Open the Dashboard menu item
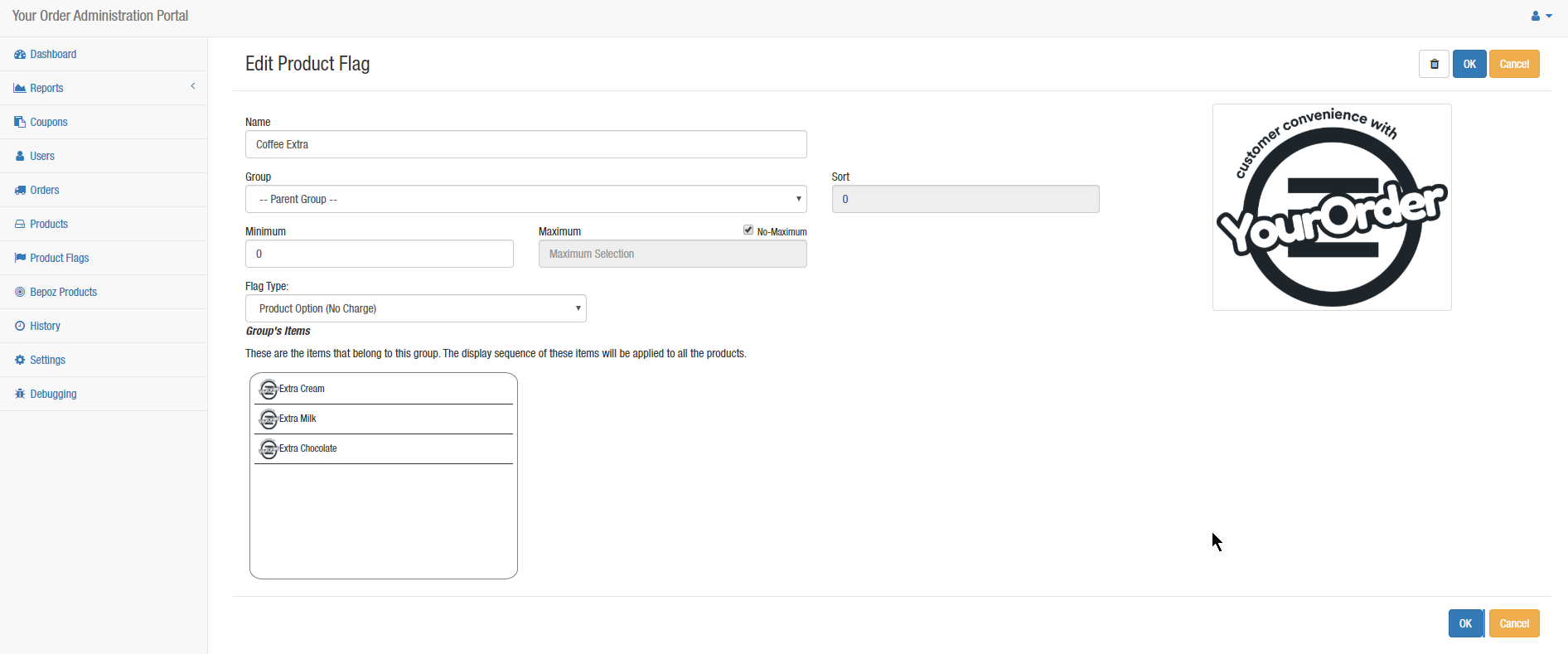The image size is (1568, 654). (53, 55)
